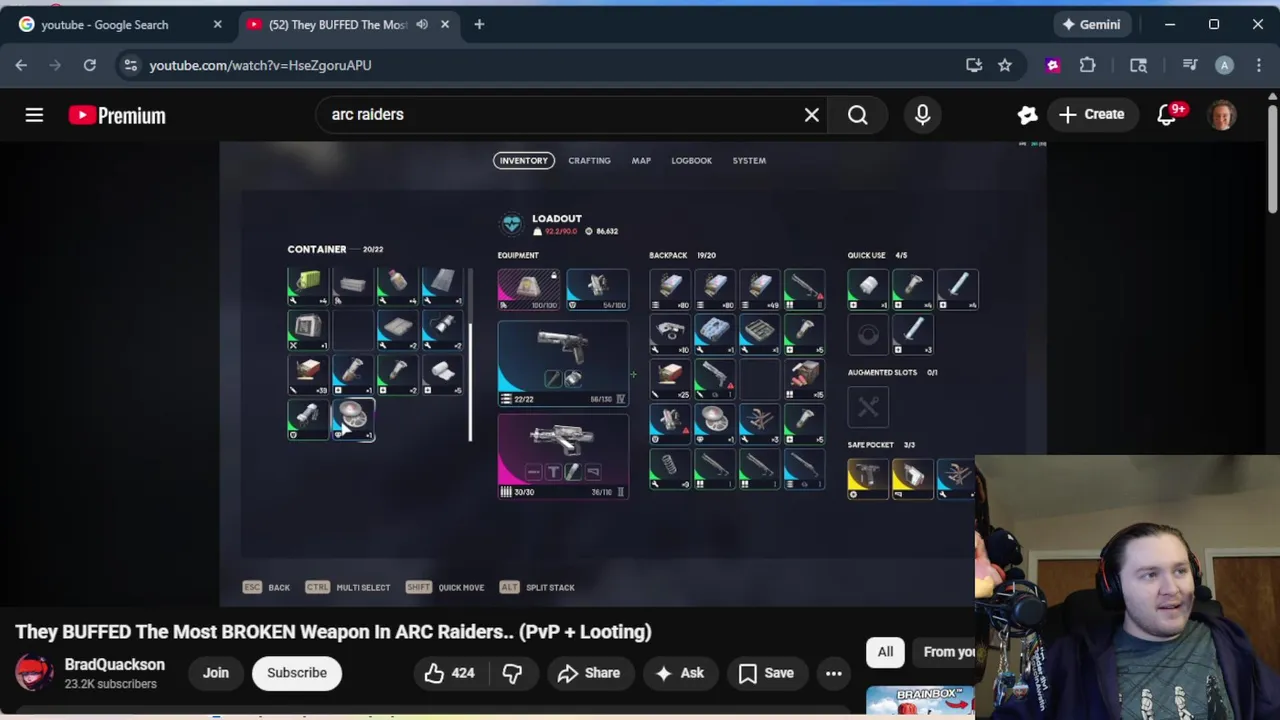1280x720 pixels.
Task: Open the YouTube guide hamburger menu
Action: [34, 115]
